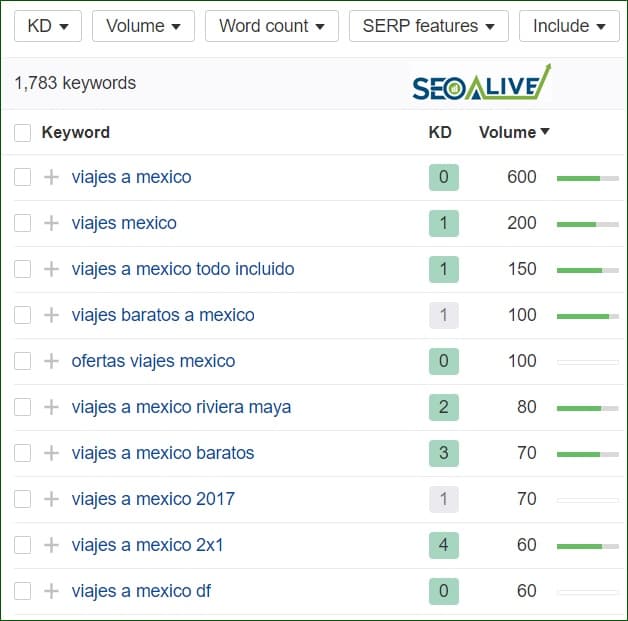Screen dimensions: 628x621
Task: Click KD badge 4 for '2x1' row
Action: point(444,545)
